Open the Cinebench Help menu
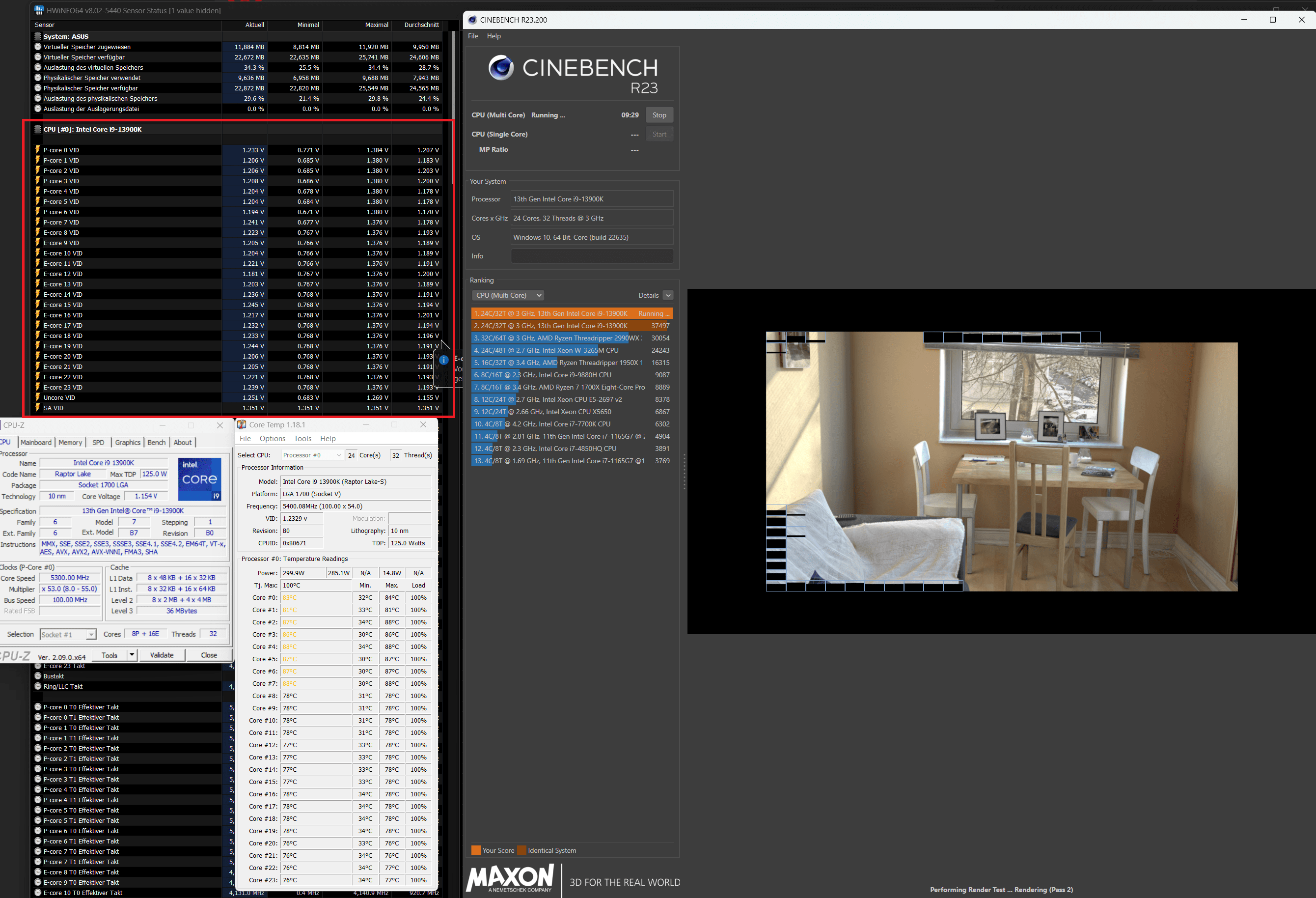Image resolution: width=1316 pixels, height=898 pixels. pos(494,36)
